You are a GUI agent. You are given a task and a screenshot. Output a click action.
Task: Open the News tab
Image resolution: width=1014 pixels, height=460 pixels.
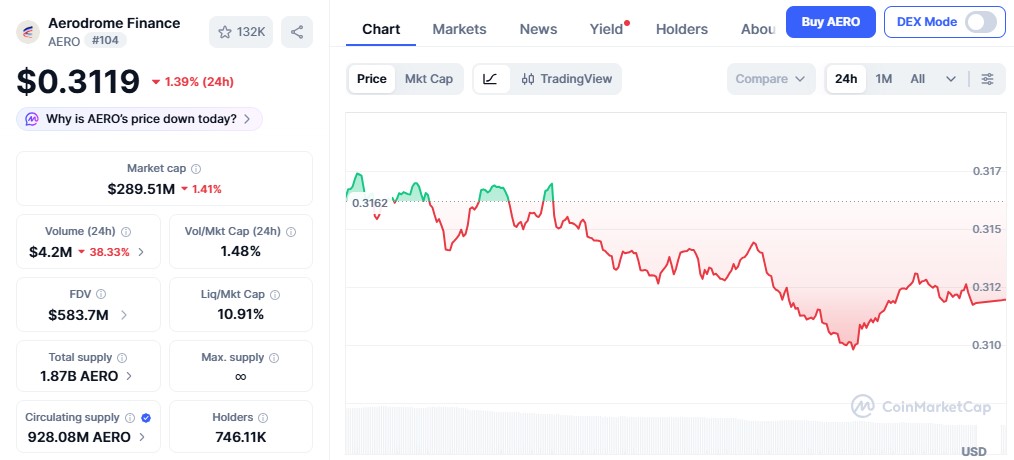point(538,29)
